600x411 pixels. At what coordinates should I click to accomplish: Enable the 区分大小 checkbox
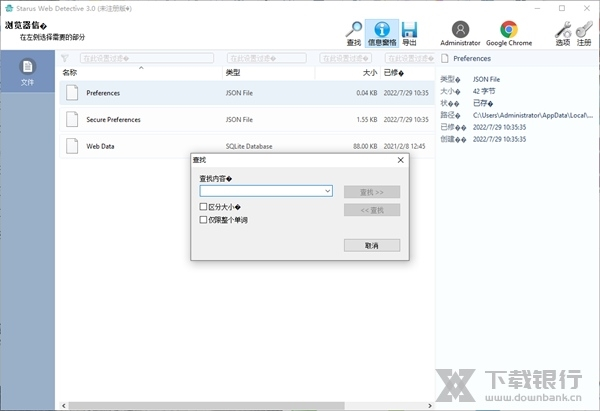pos(203,207)
